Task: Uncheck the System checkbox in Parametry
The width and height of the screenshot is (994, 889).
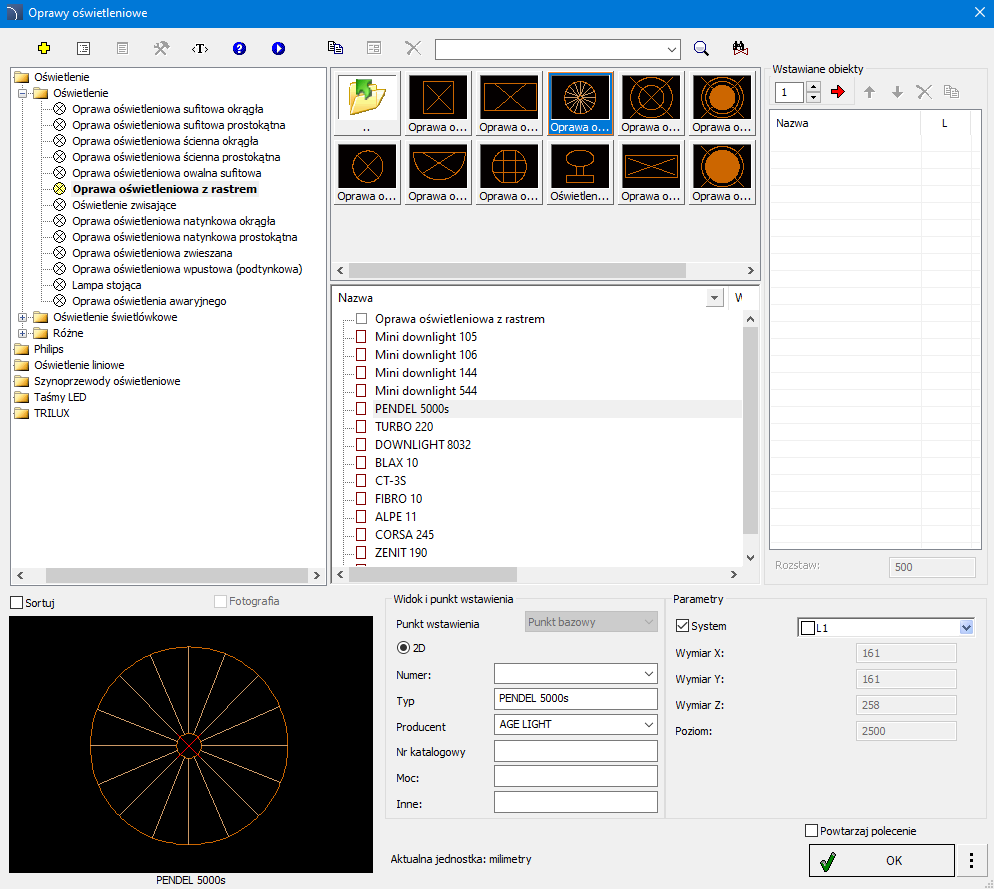Action: pos(683,627)
